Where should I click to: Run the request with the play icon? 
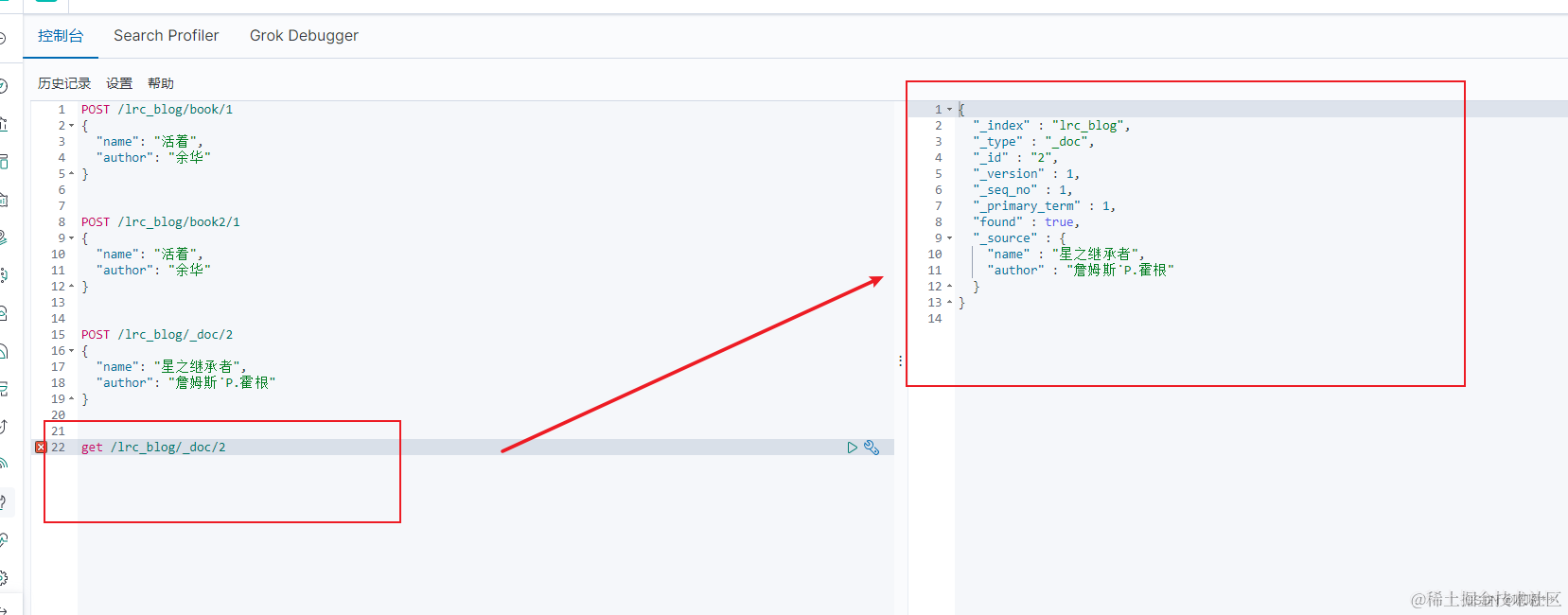click(x=852, y=448)
